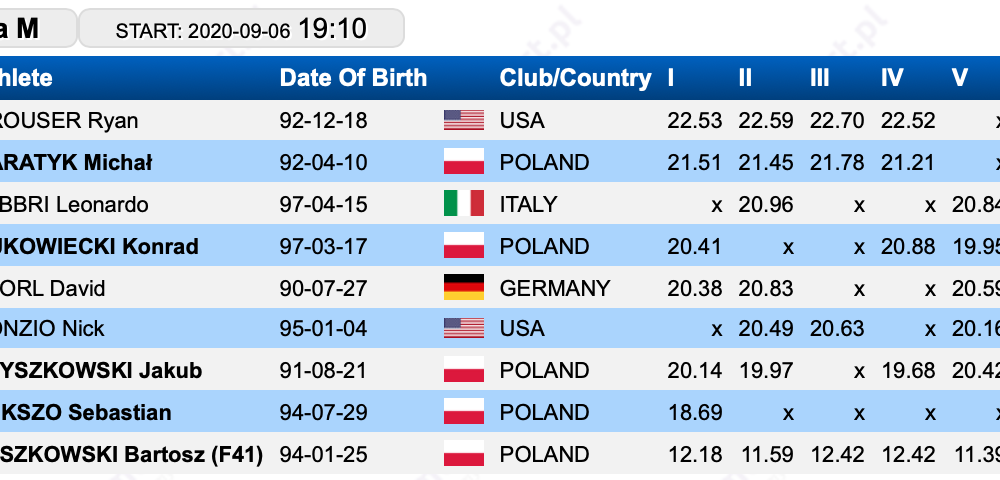Click the Italy flag icon

(464, 204)
